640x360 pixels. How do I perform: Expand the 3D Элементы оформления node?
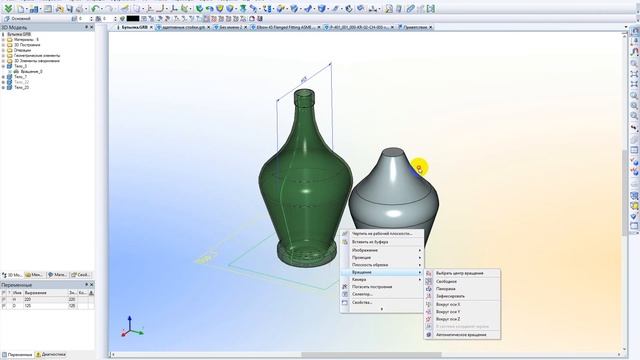pos(4,61)
